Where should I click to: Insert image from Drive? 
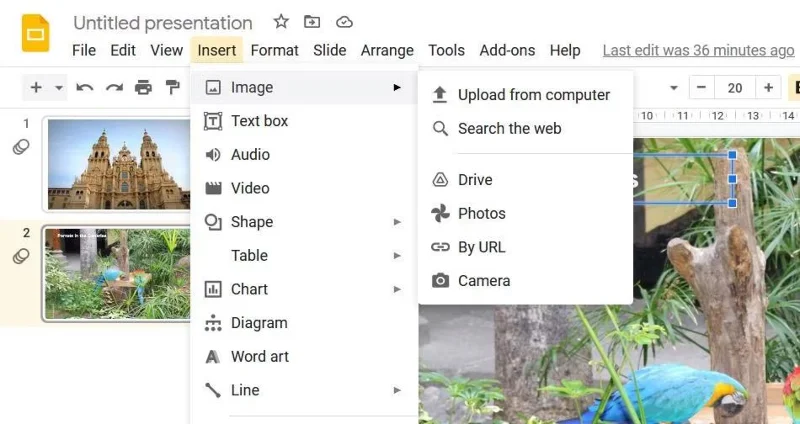(526, 180)
